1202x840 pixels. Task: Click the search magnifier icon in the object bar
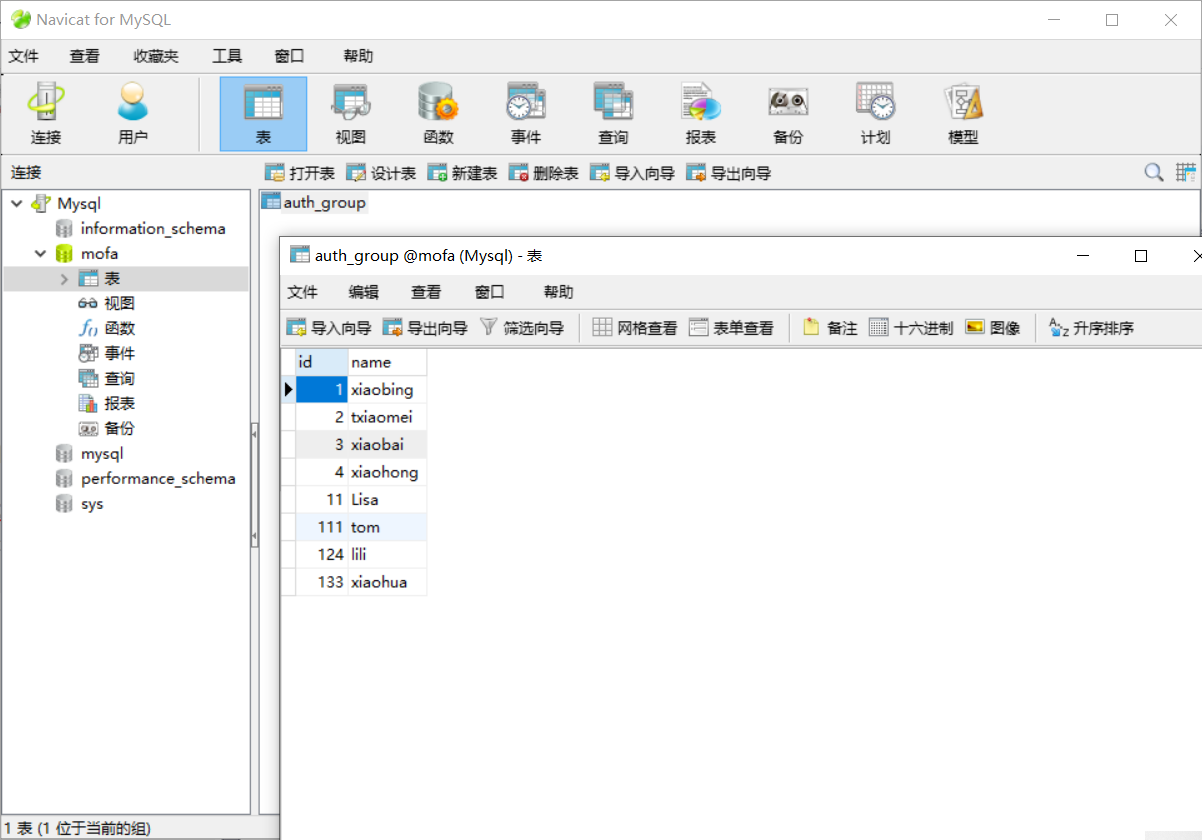point(1154,173)
